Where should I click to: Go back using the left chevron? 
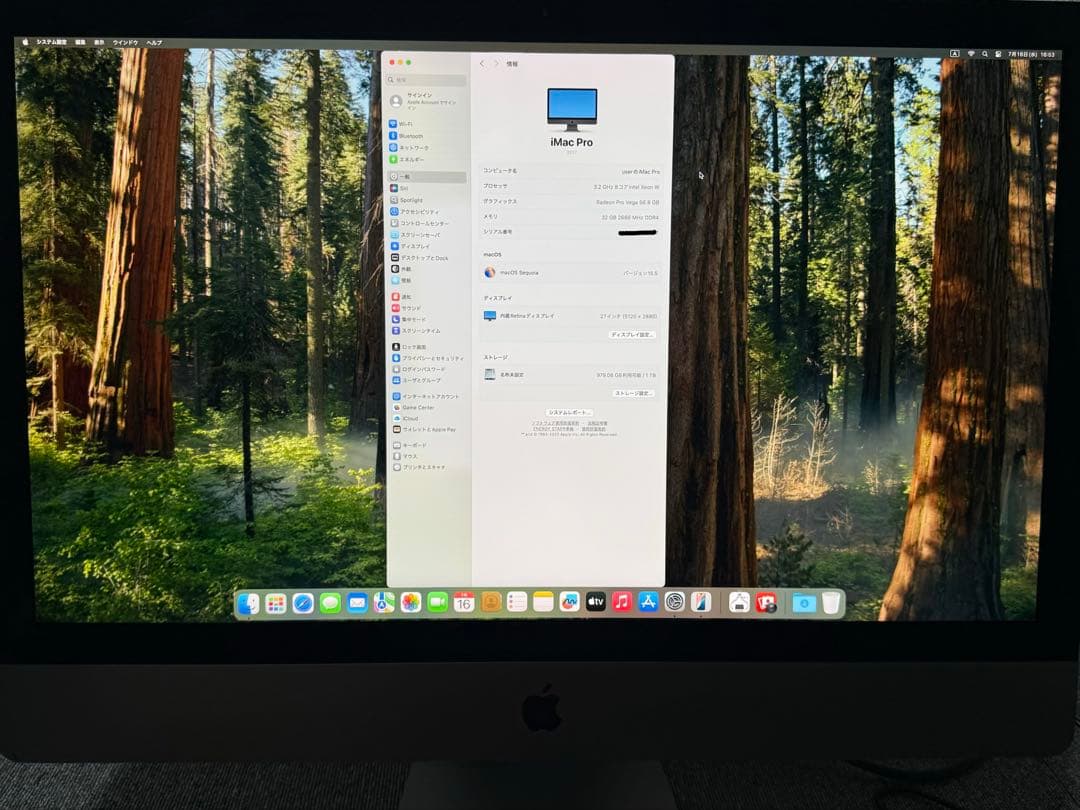[482, 63]
